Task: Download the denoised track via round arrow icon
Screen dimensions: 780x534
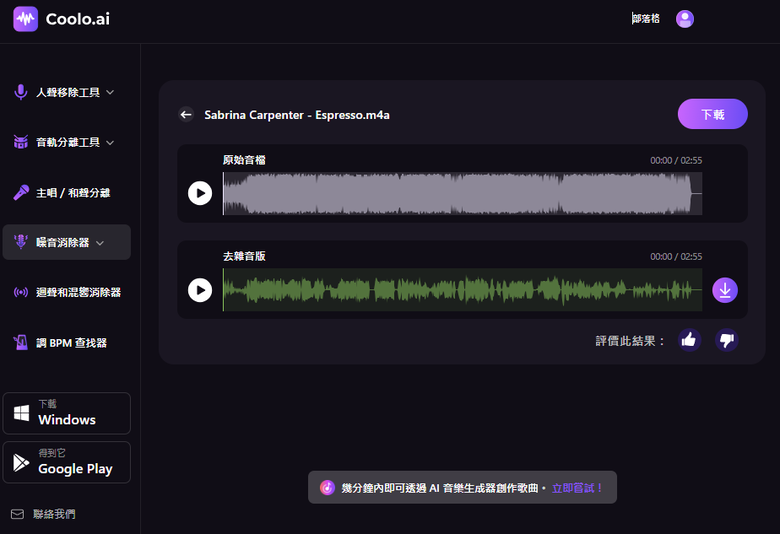Action: tap(725, 290)
